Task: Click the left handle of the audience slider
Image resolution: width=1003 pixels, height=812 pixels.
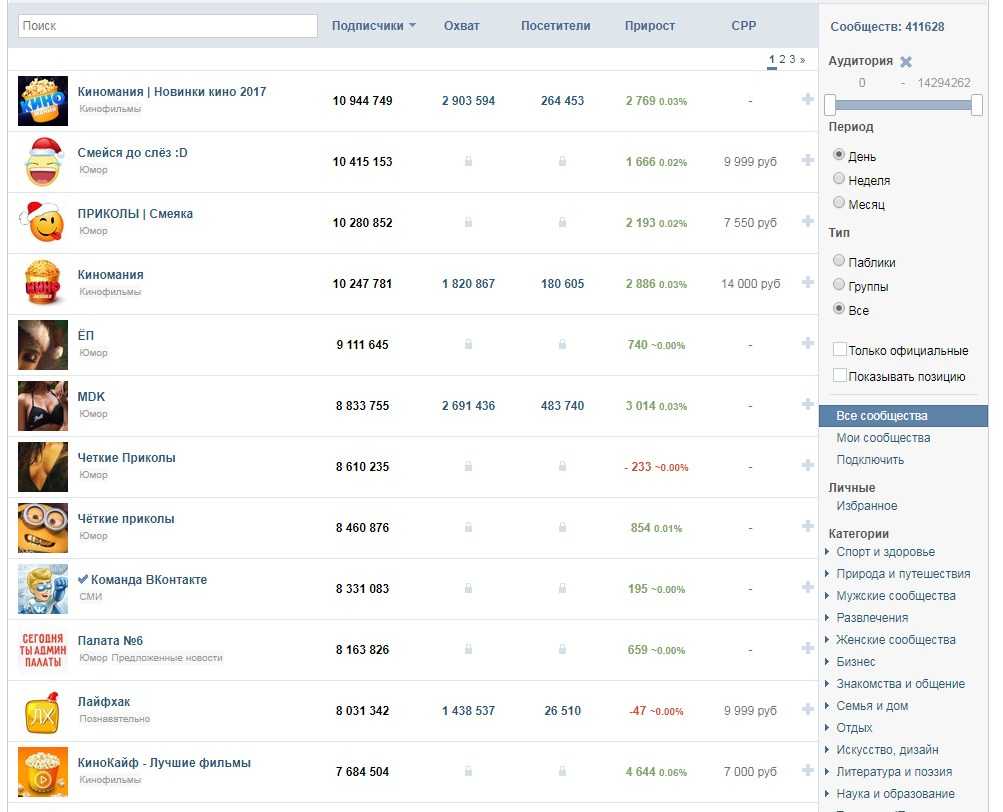Action: pyautogui.click(x=830, y=104)
